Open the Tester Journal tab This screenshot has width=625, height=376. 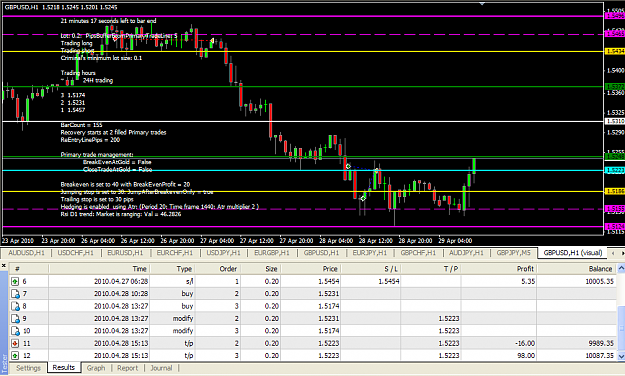[x=161, y=368]
